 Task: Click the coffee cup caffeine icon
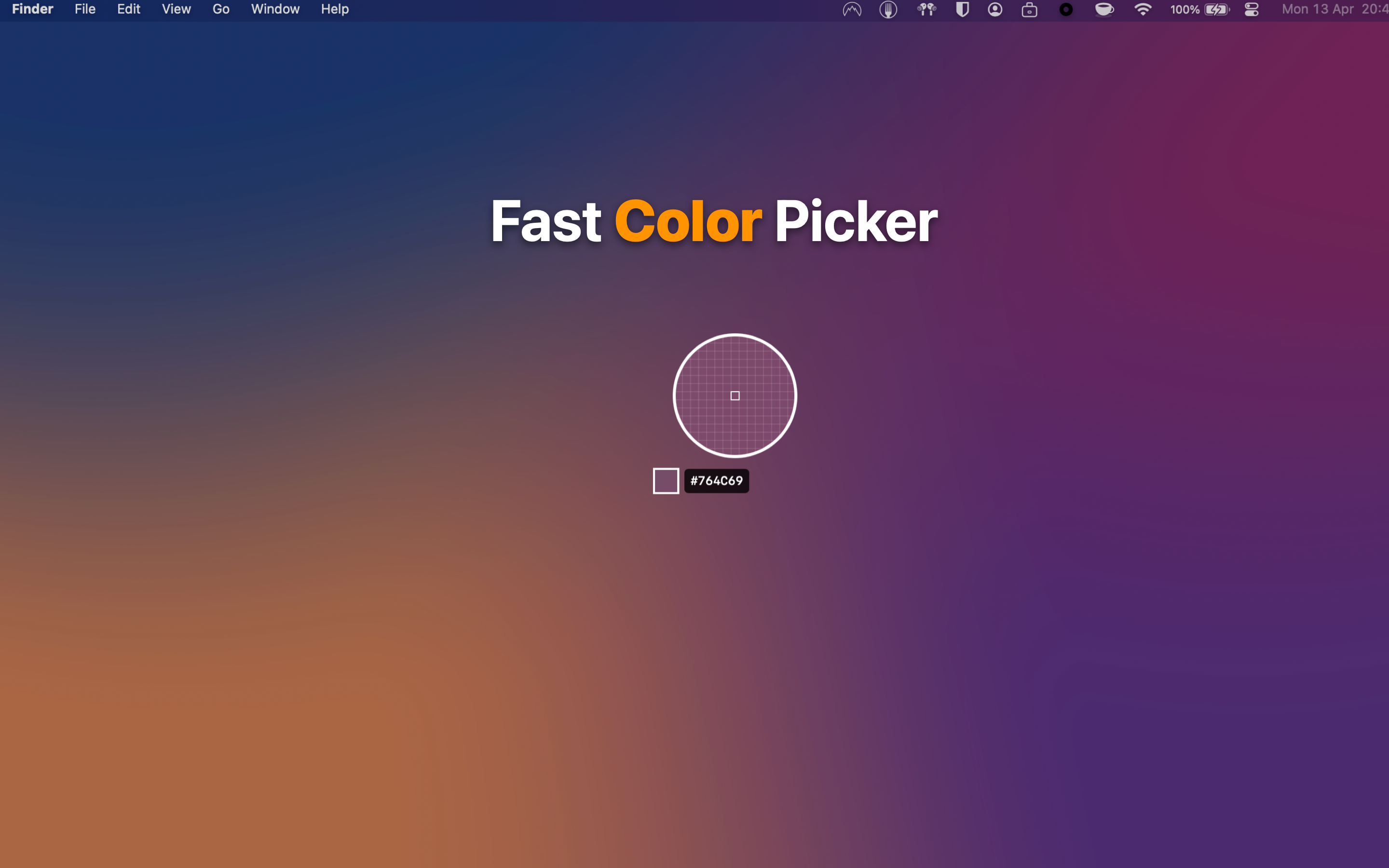[1103, 9]
